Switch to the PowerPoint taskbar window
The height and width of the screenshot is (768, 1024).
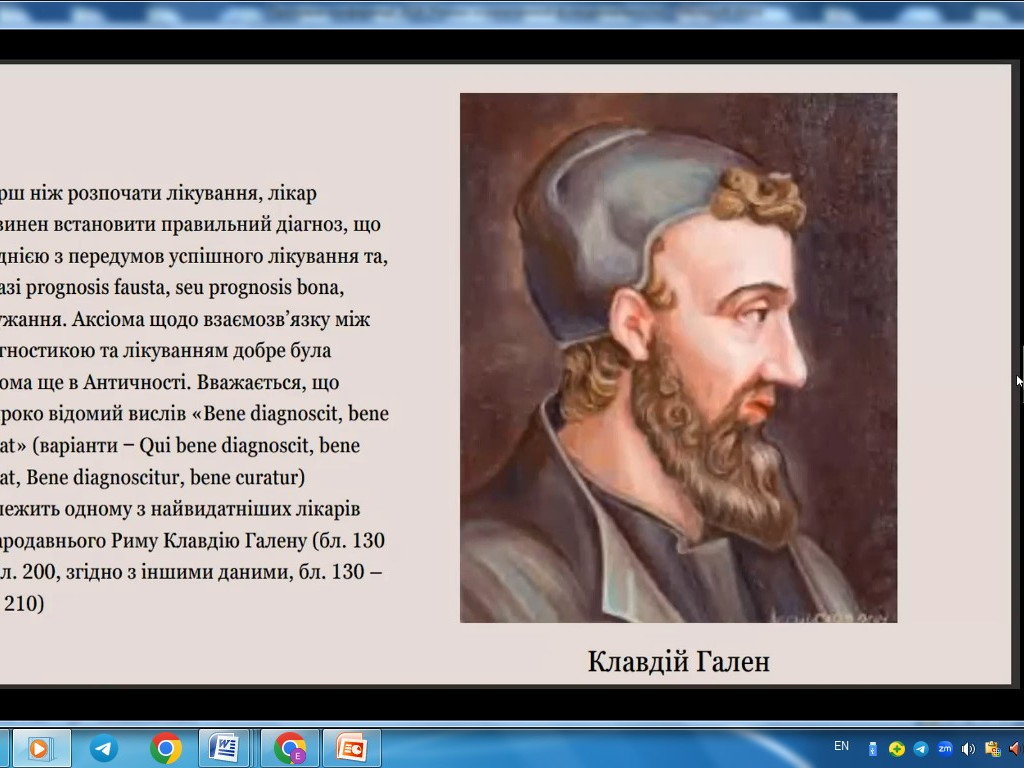(351, 748)
